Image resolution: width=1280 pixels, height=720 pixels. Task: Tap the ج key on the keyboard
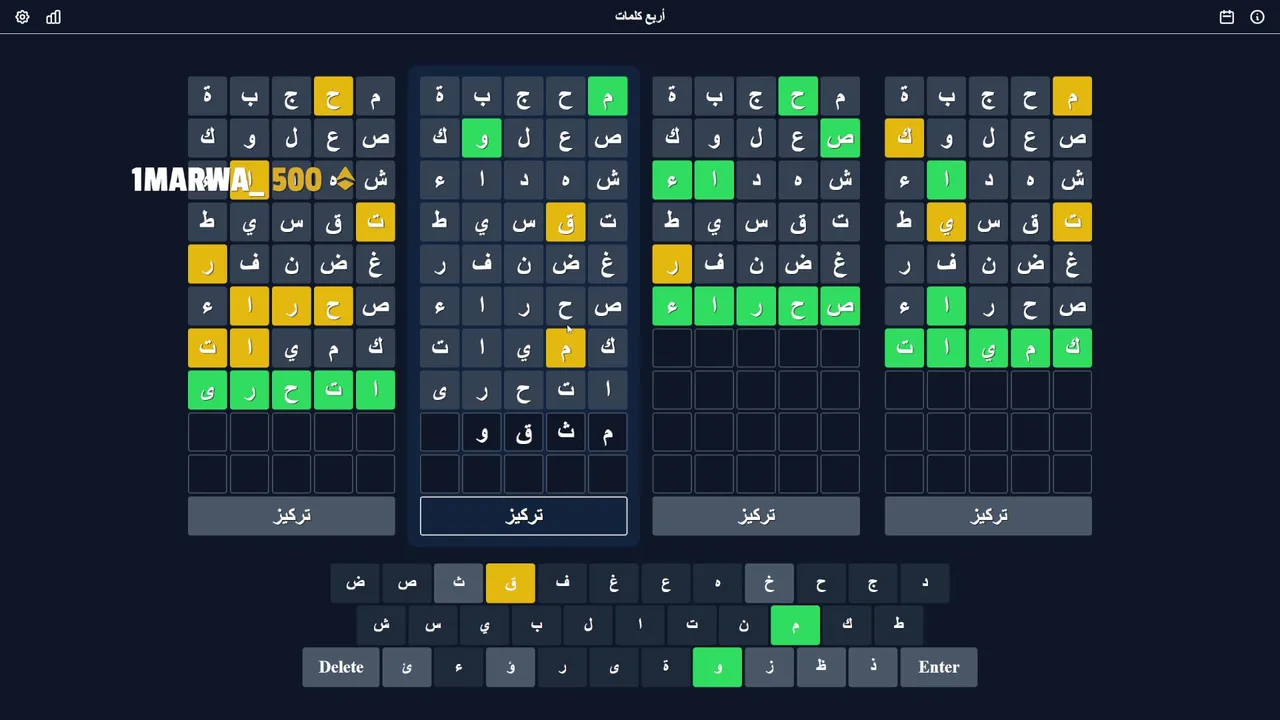click(x=873, y=583)
